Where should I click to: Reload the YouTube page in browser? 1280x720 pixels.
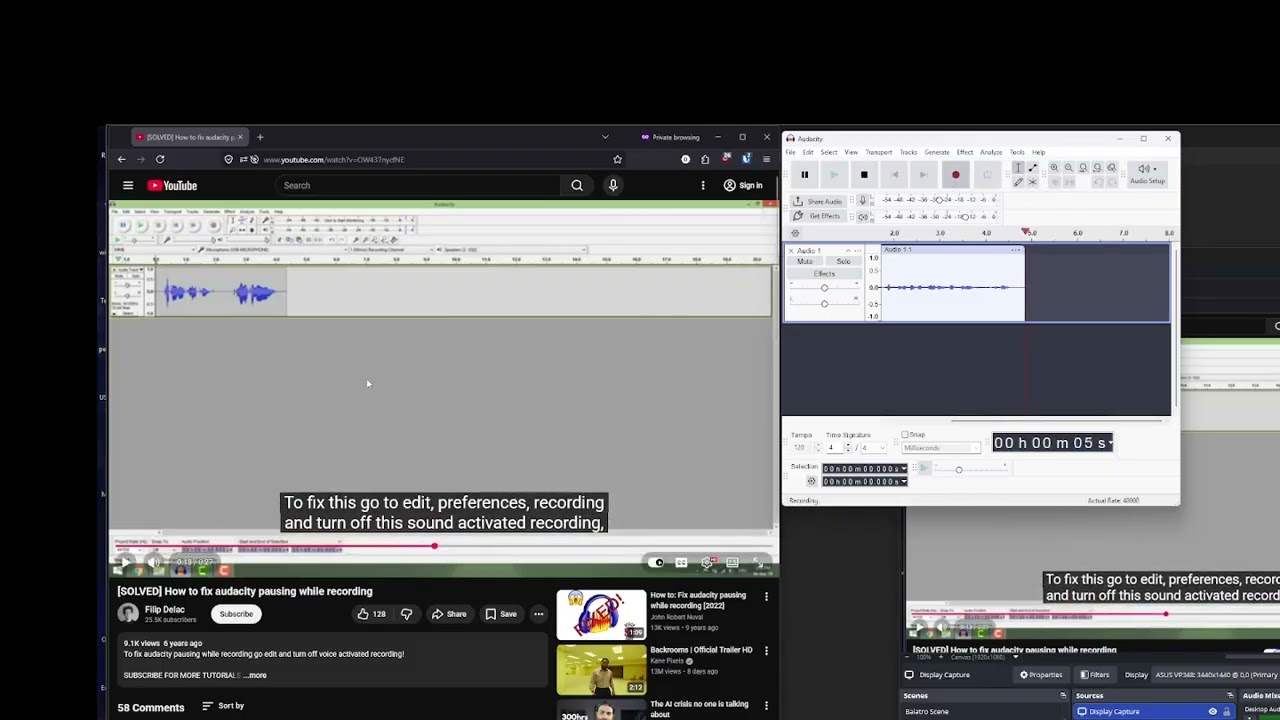[160, 159]
